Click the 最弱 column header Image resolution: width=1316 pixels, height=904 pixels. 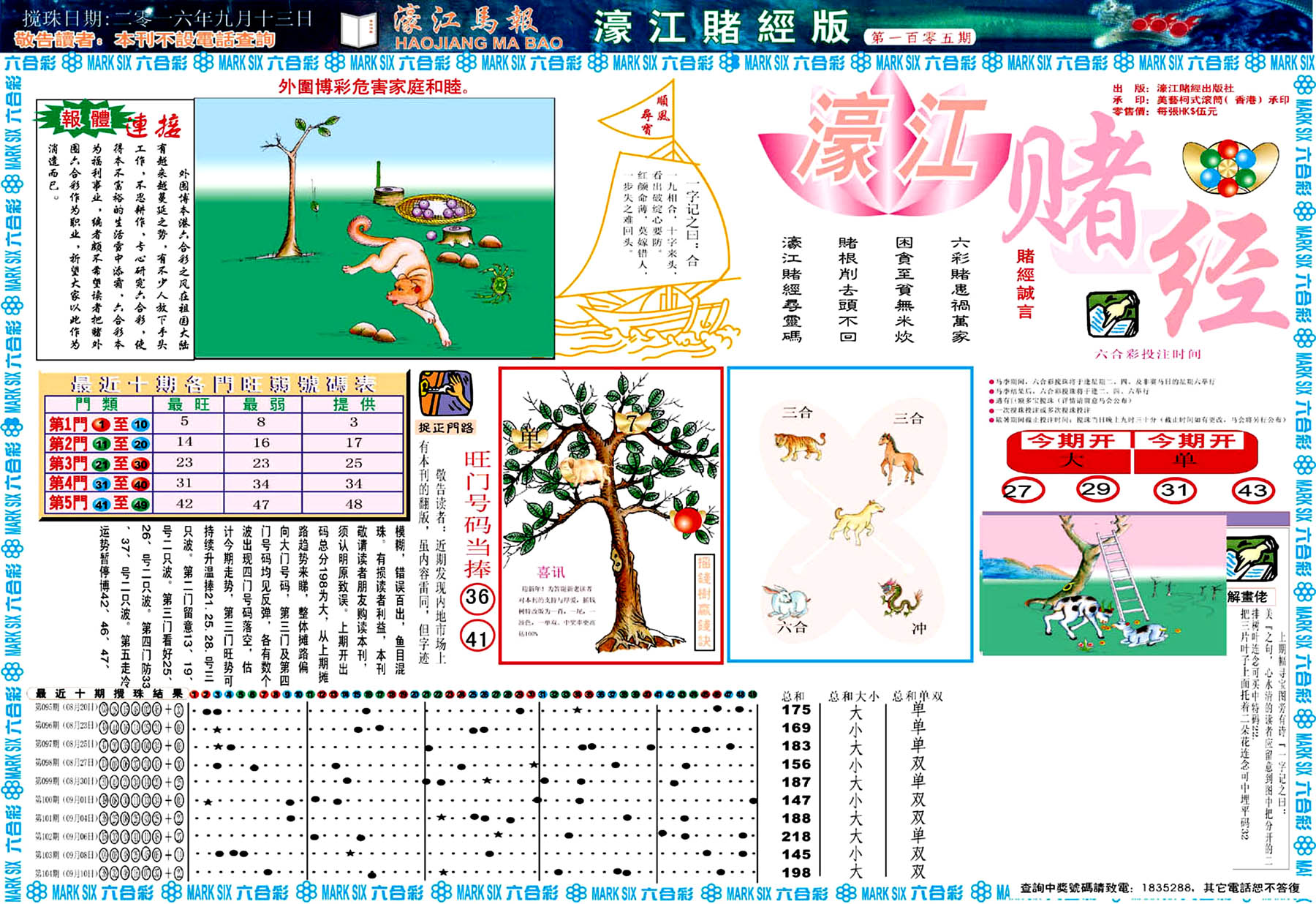point(263,404)
